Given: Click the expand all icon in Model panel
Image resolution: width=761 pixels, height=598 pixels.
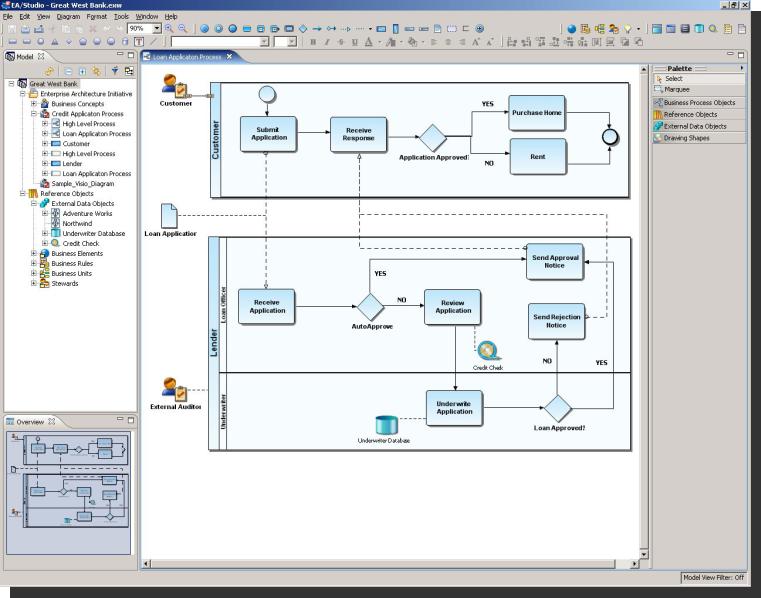Looking at the screenshot, I should [82, 71].
